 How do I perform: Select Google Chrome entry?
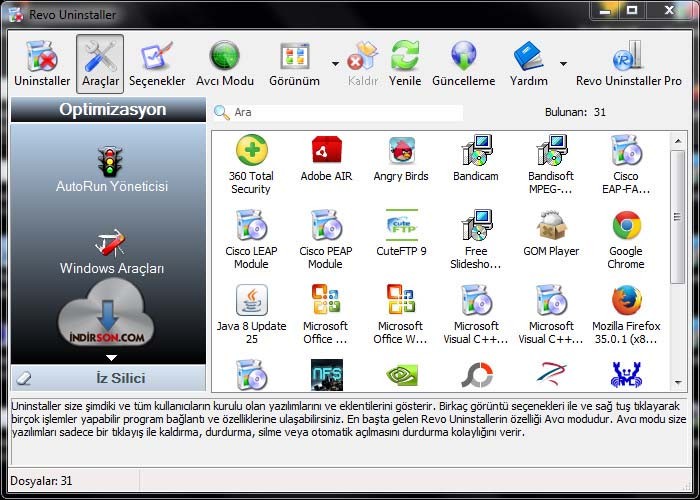click(626, 239)
